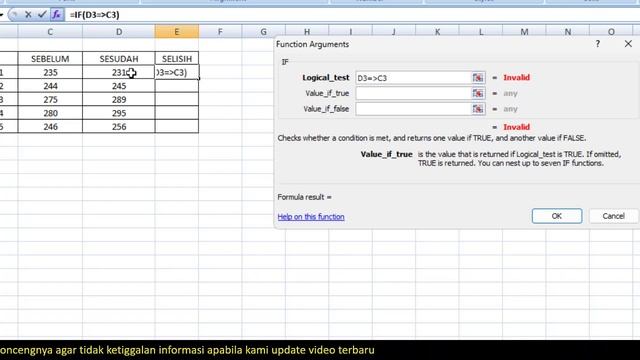Select column C header

50,31
